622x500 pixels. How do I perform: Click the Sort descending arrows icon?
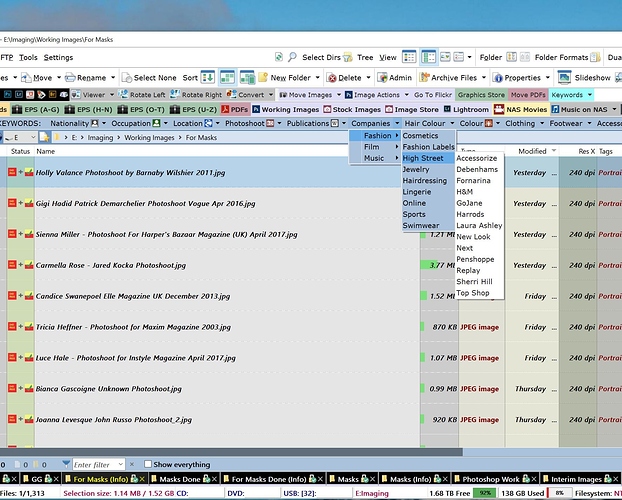point(207,77)
